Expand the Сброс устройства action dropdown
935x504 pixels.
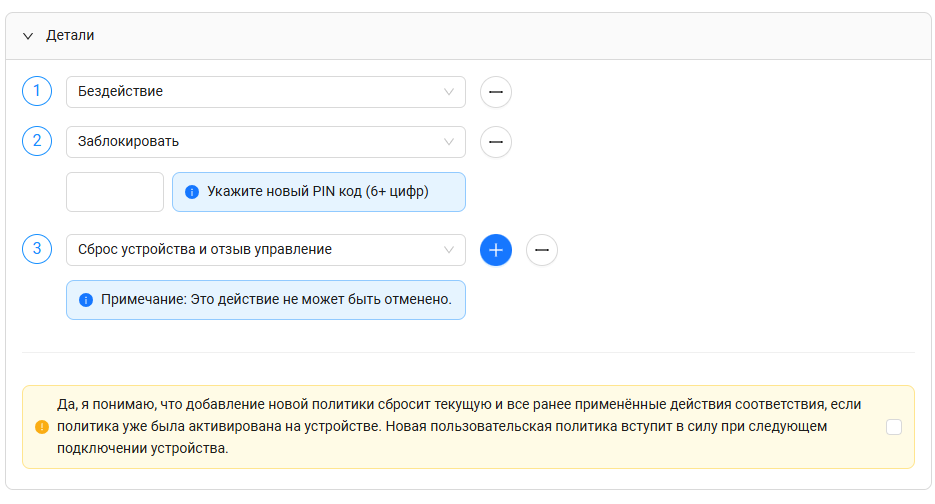(x=265, y=250)
